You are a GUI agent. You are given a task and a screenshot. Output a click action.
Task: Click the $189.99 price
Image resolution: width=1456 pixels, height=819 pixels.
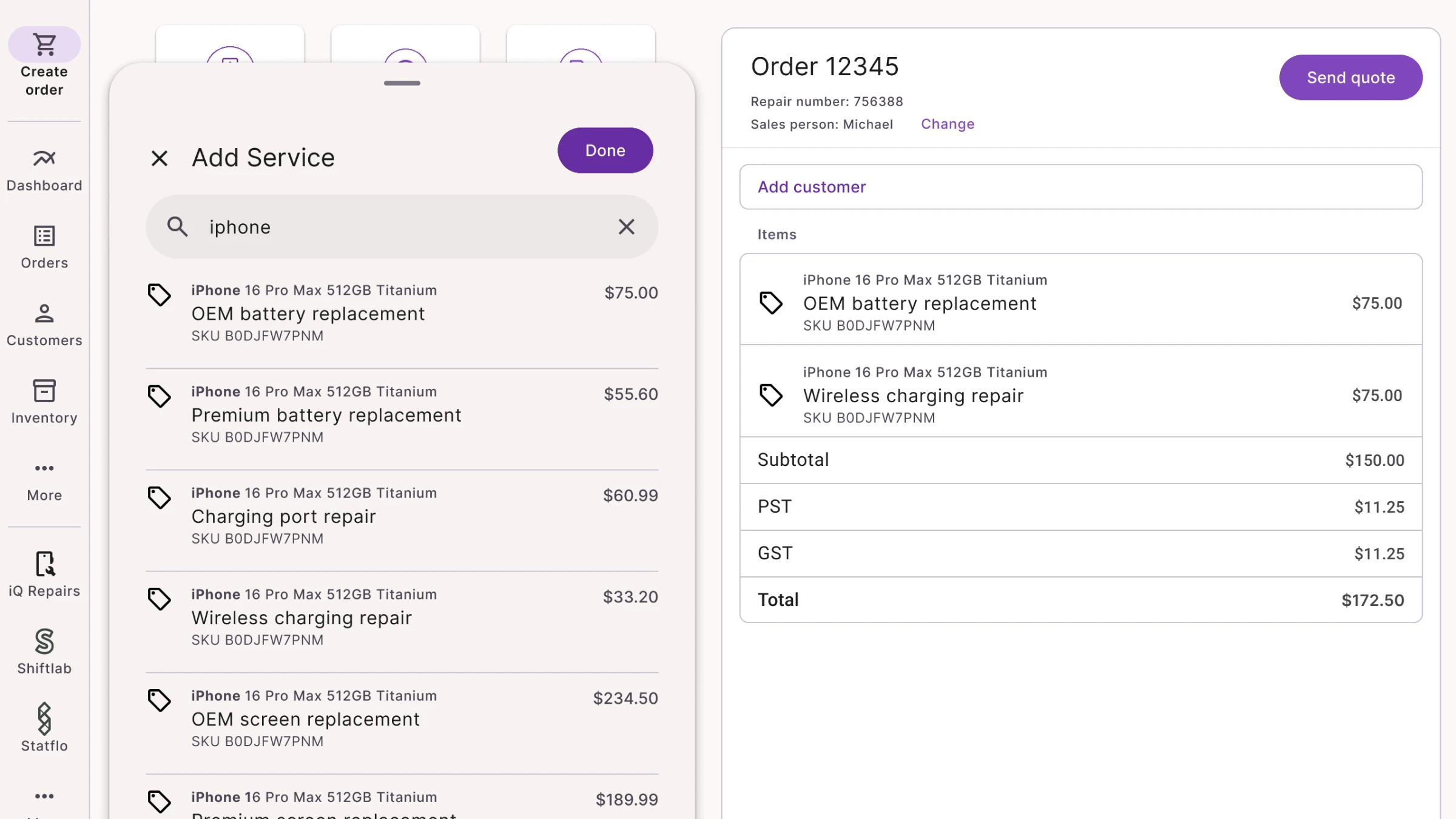point(627,800)
